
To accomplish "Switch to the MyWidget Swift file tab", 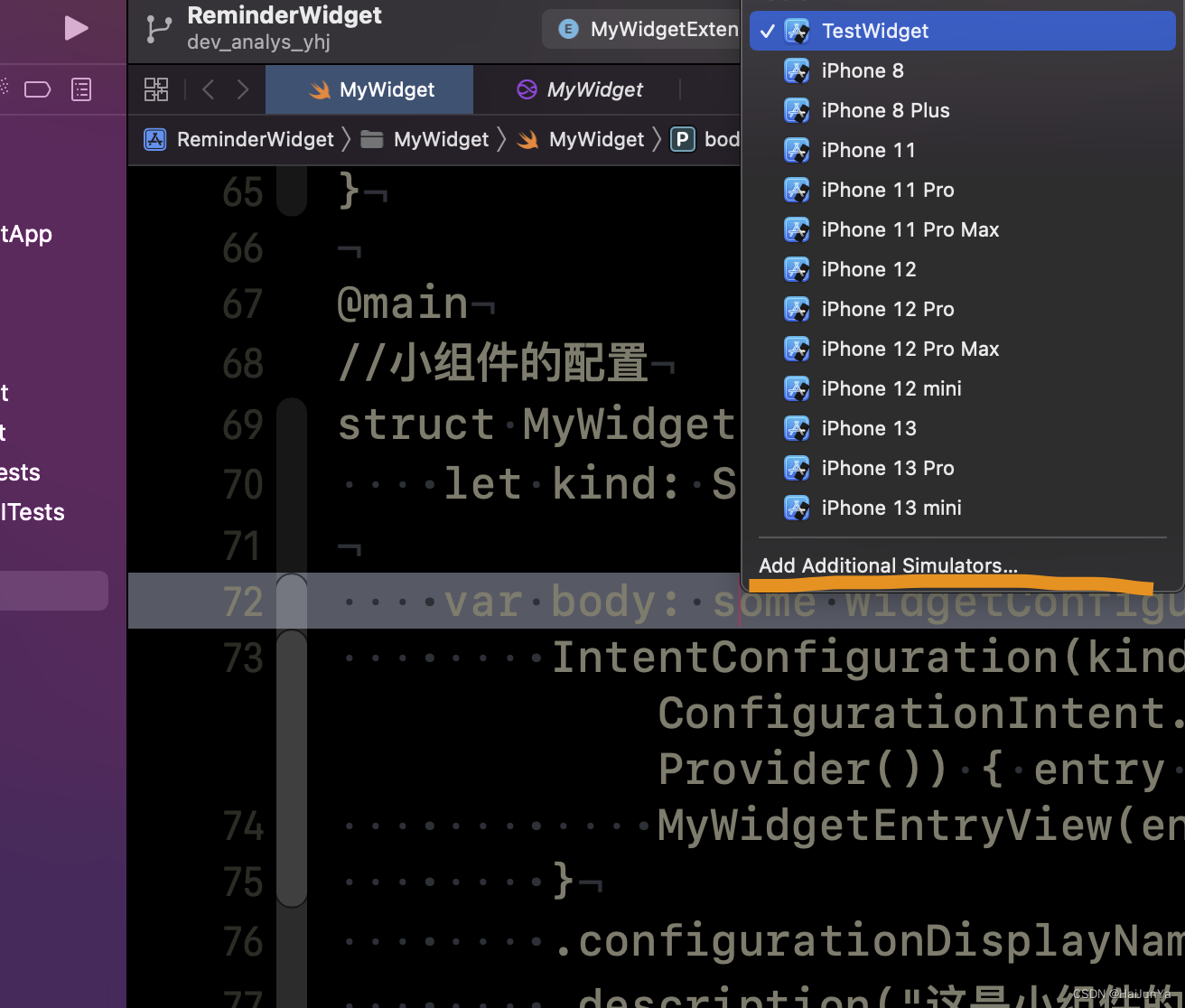I will pyautogui.click(x=369, y=89).
